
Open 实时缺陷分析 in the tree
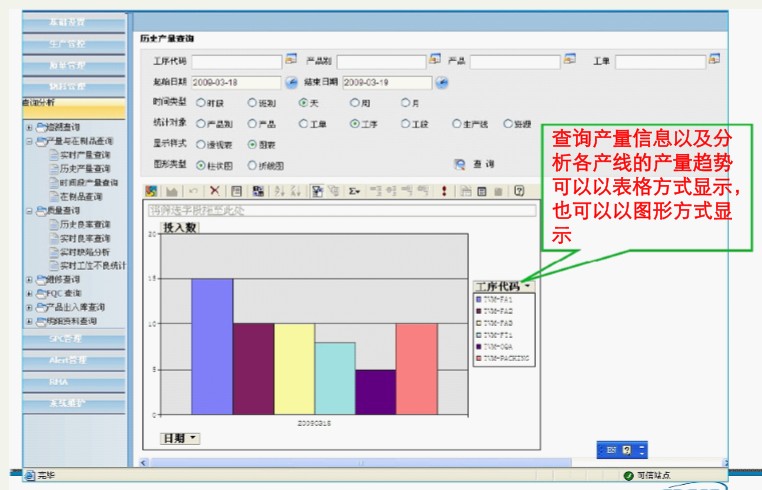click(85, 252)
